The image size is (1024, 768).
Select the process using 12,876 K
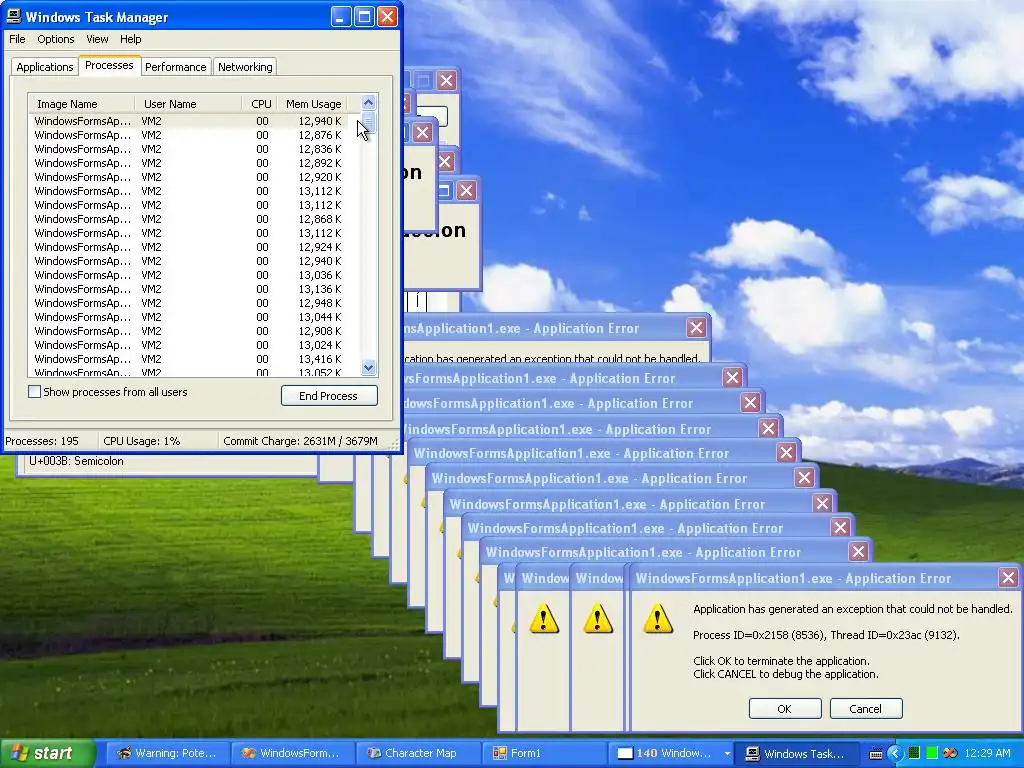click(193, 135)
